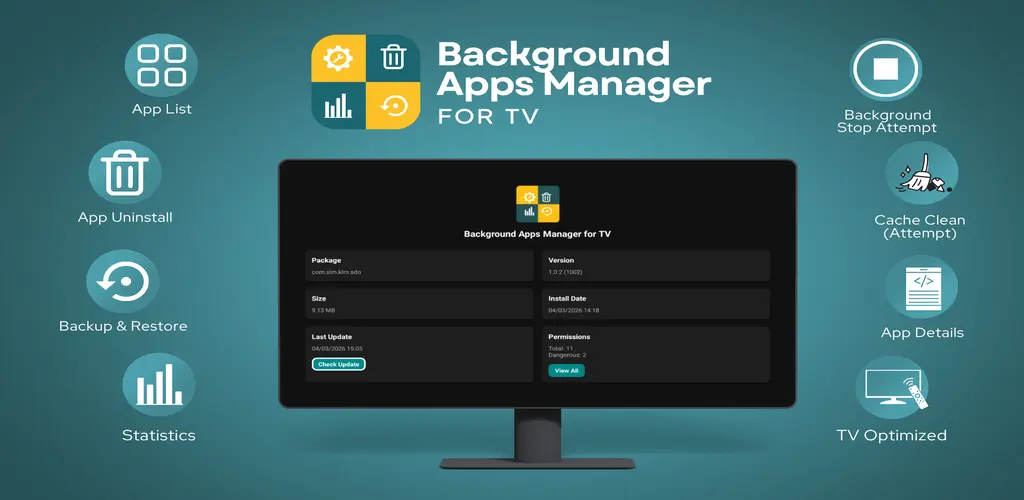Select the Package info card
1024x500 pixels.
[x=419, y=266]
